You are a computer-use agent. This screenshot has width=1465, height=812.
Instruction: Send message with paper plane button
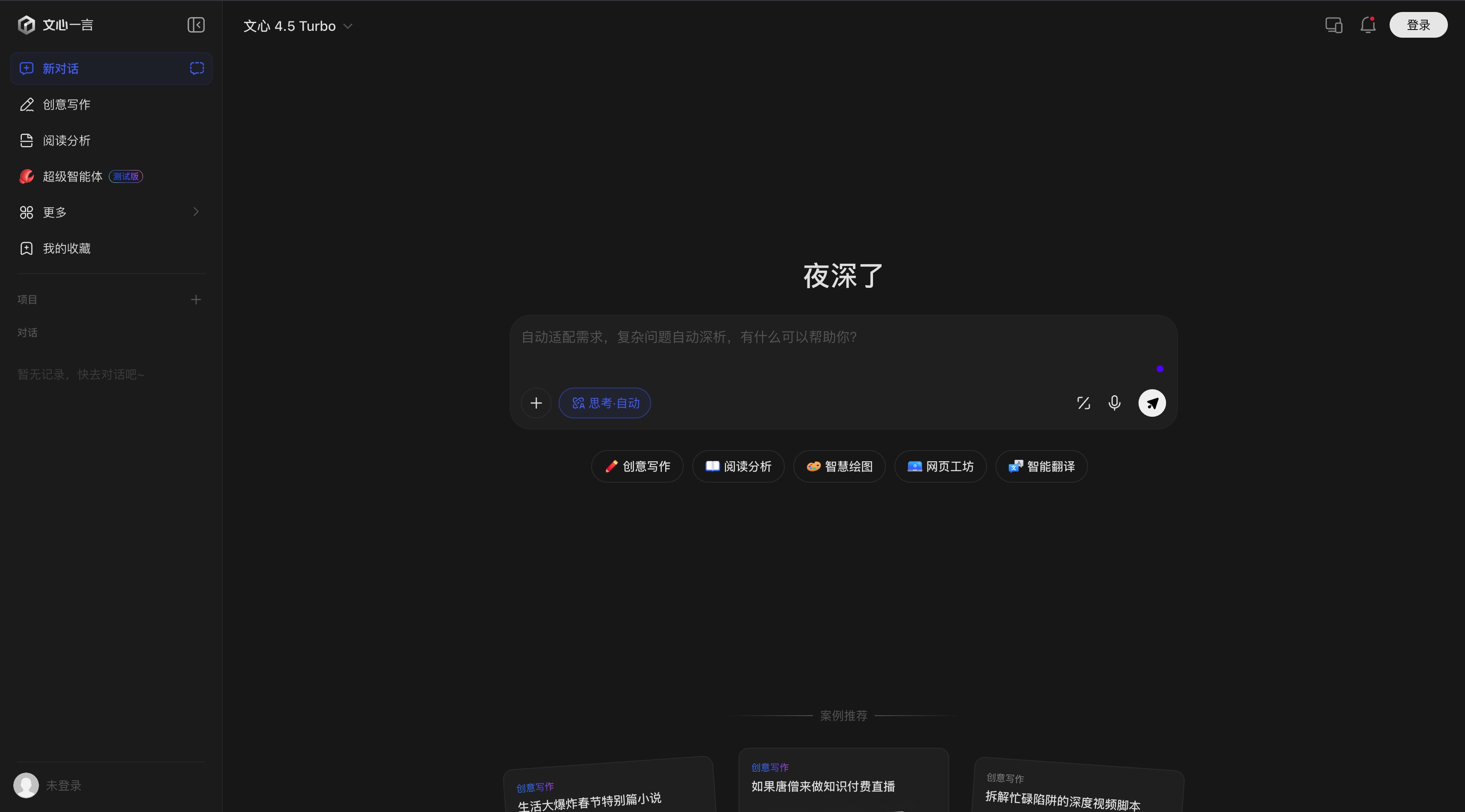point(1152,403)
